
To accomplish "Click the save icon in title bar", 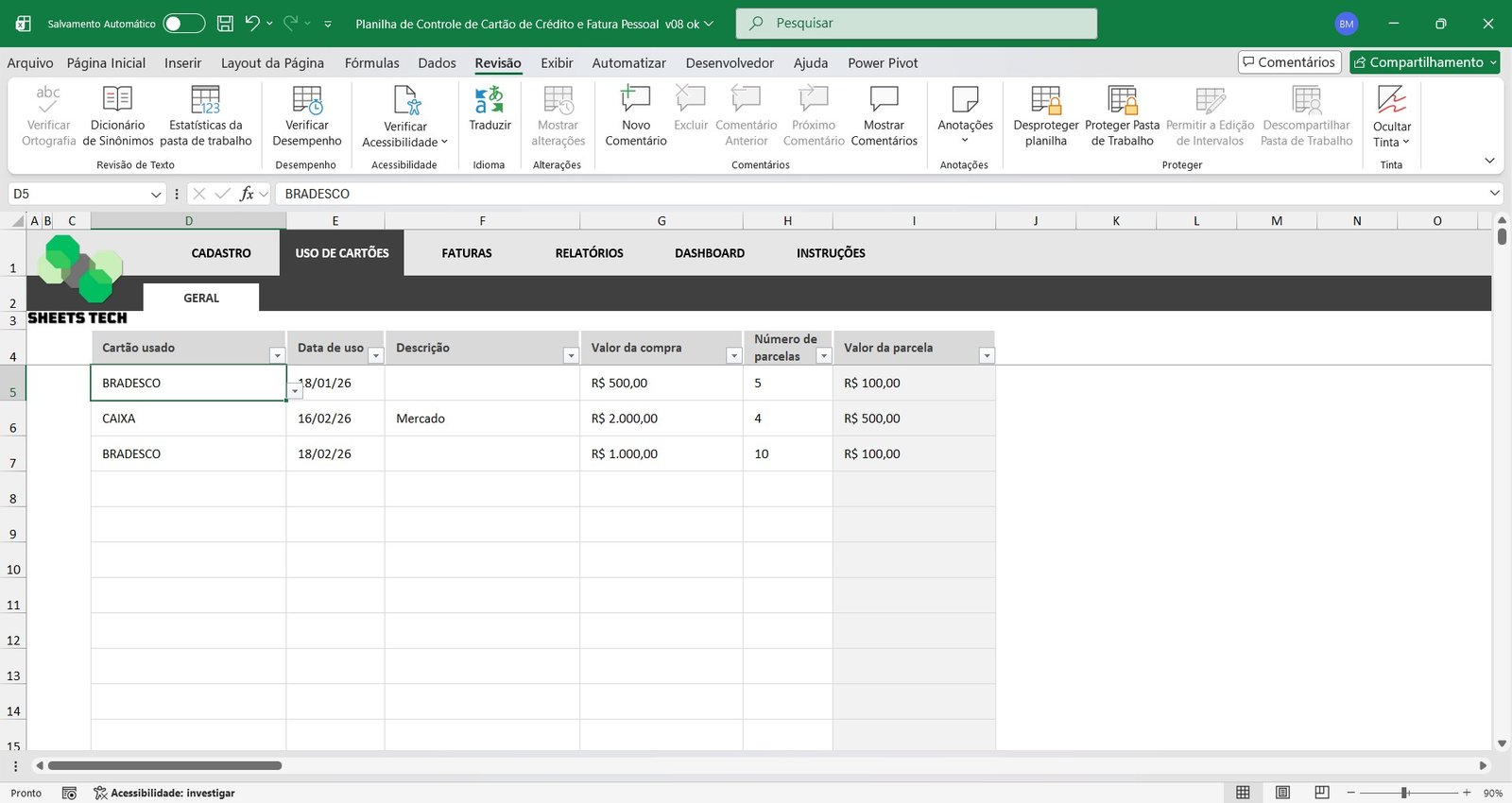I will [225, 24].
